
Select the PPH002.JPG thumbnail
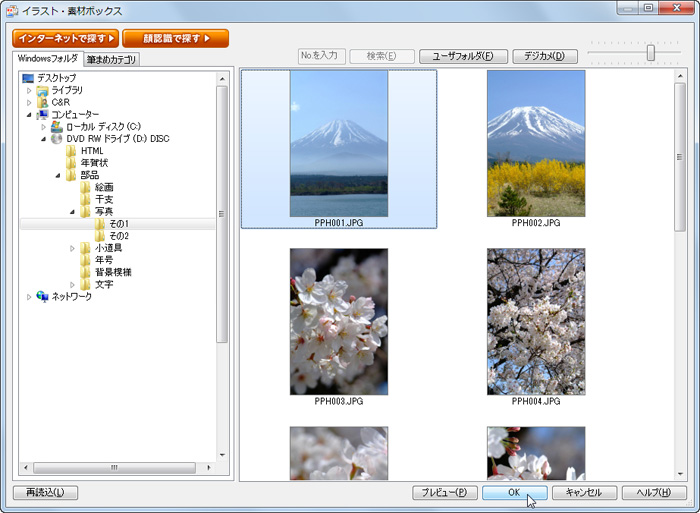click(535, 144)
